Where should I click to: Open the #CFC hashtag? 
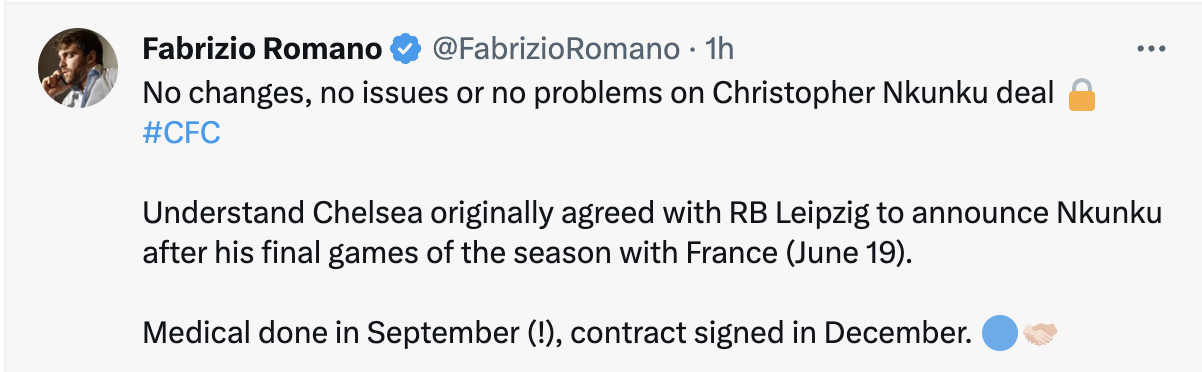(x=182, y=134)
